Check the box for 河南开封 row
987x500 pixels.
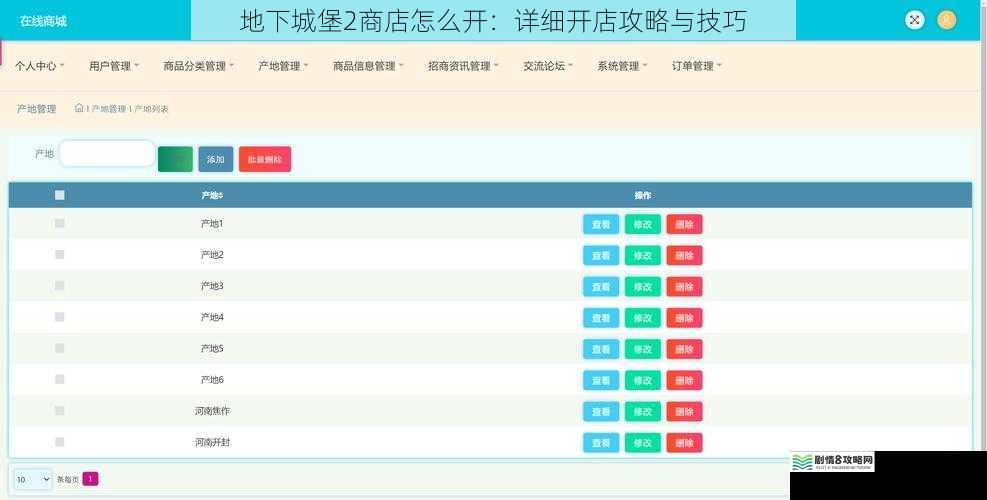point(60,442)
